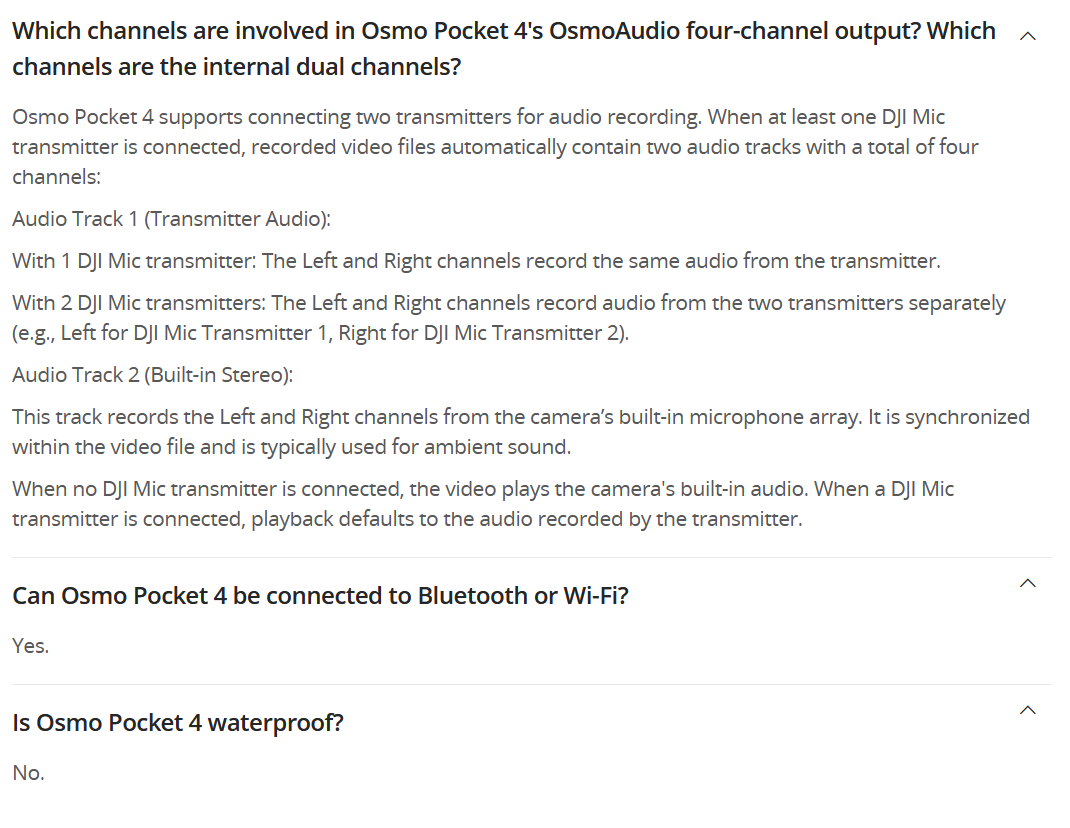
Task: Click the Bluetooth or Wi-Fi question heading
Action: 320,596
